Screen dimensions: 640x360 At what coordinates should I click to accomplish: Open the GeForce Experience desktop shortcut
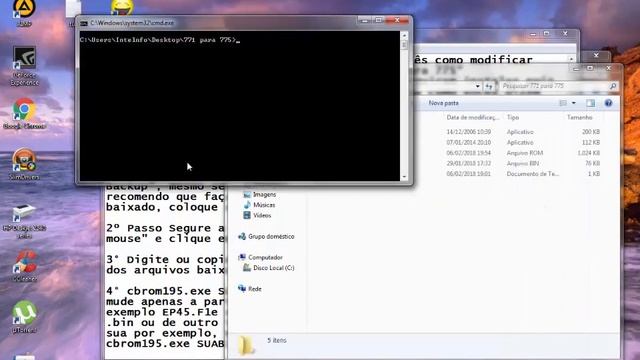pos(24,65)
